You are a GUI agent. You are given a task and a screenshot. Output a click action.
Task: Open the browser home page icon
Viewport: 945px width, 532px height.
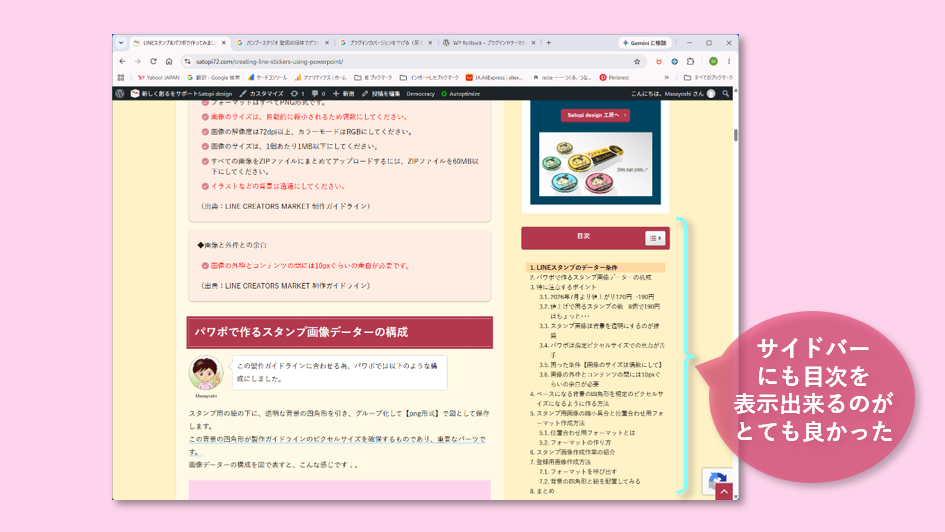169,61
